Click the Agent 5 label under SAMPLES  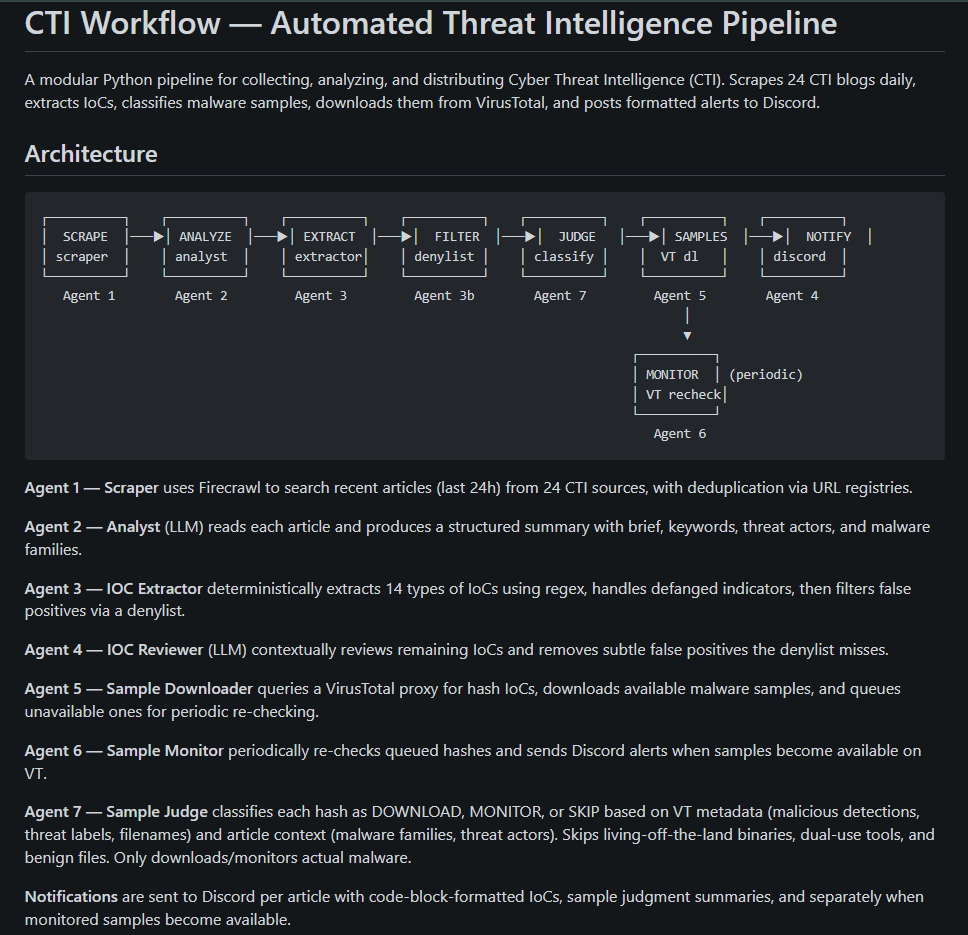tap(680, 296)
